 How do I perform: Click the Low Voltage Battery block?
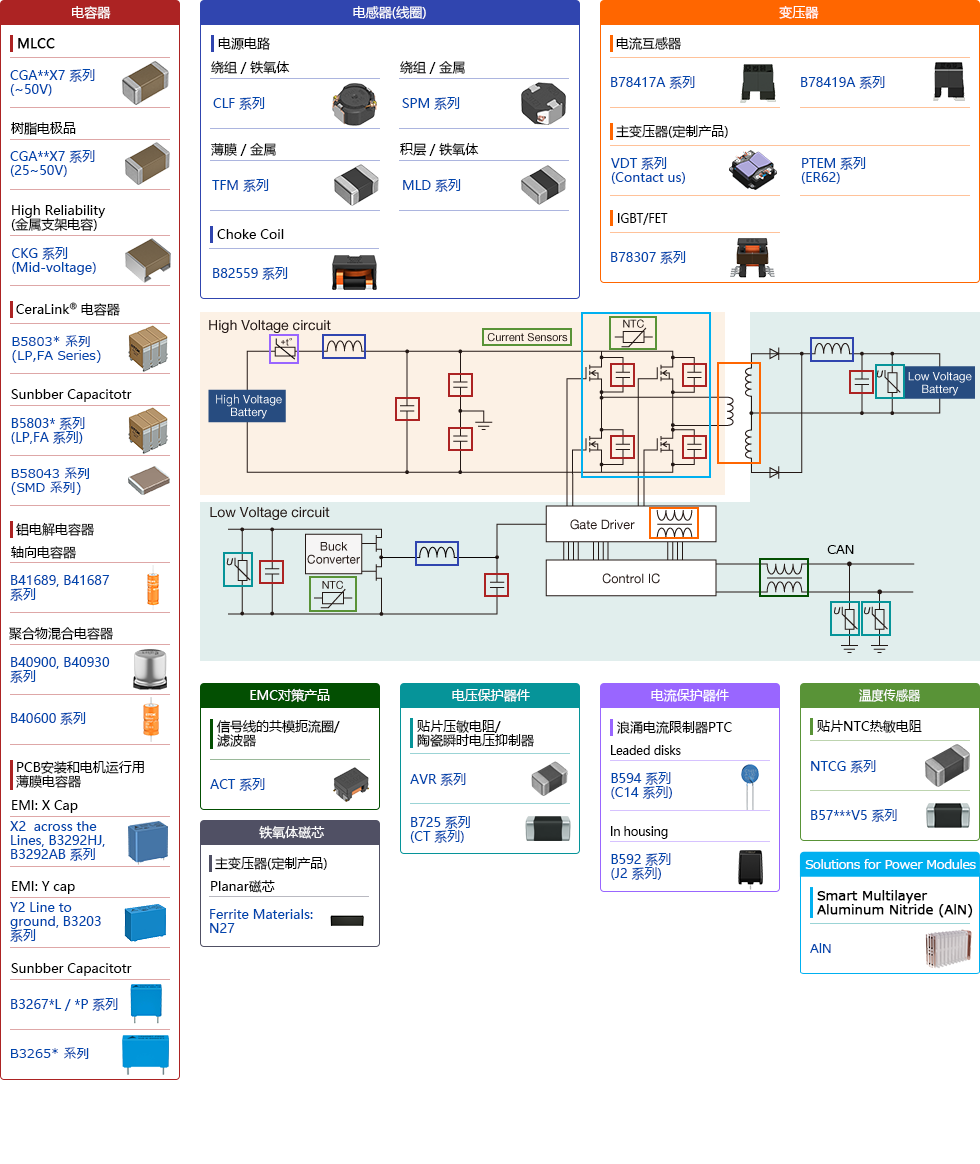point(939,382)
